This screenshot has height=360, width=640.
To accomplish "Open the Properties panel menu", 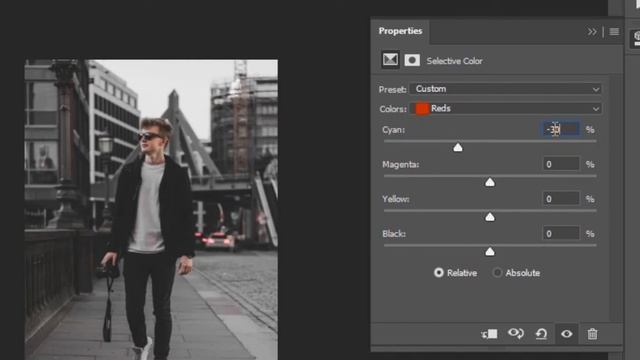I will click(x=614, y=32).
